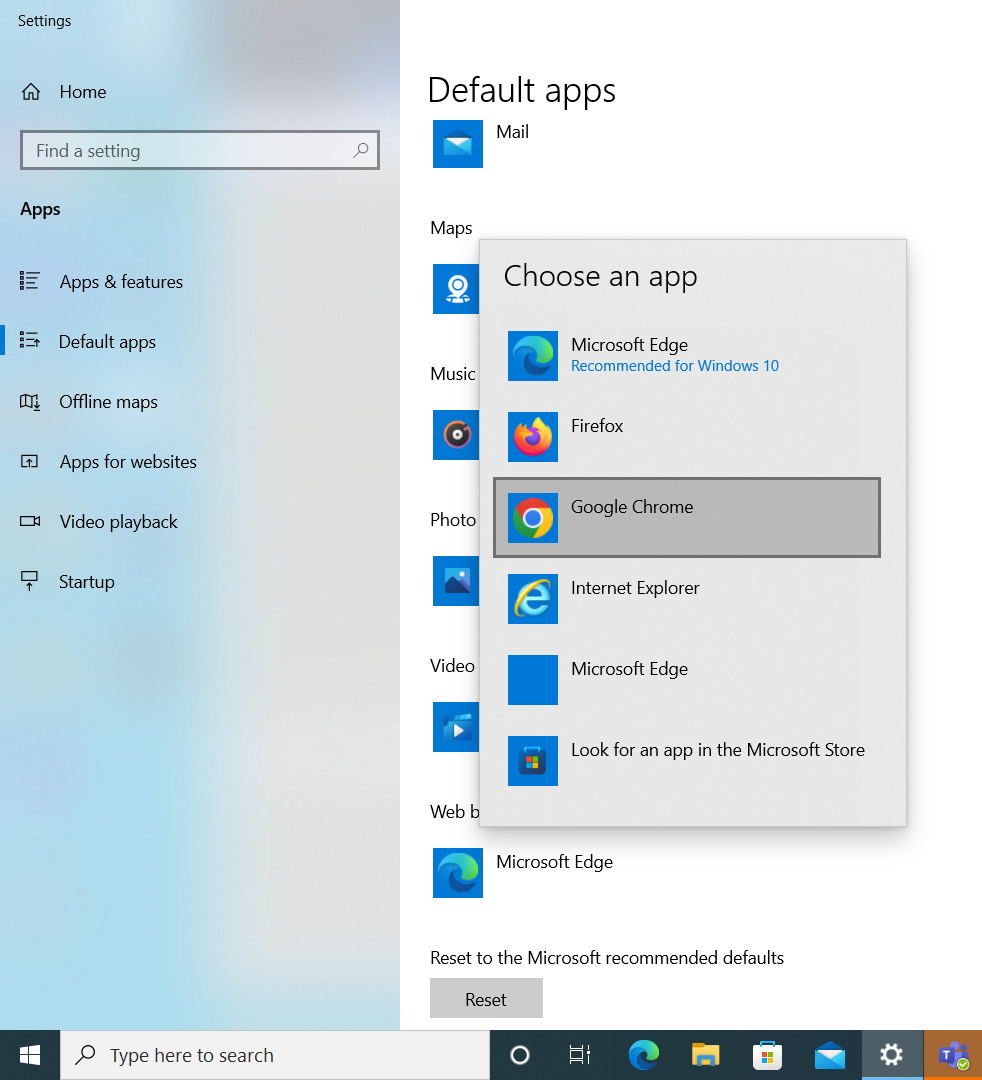Click the Groove Music player icon

click(x=456, y=435)
